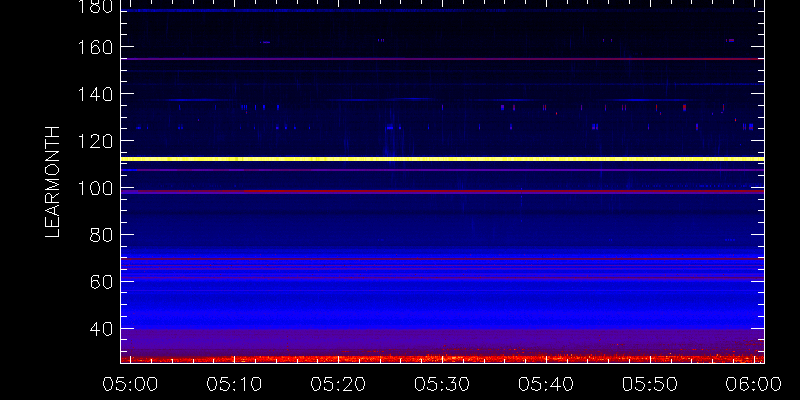Click the 140 frequency axis label
The height and width of the screenshot is (400, 800).
(x=95, y=94)
